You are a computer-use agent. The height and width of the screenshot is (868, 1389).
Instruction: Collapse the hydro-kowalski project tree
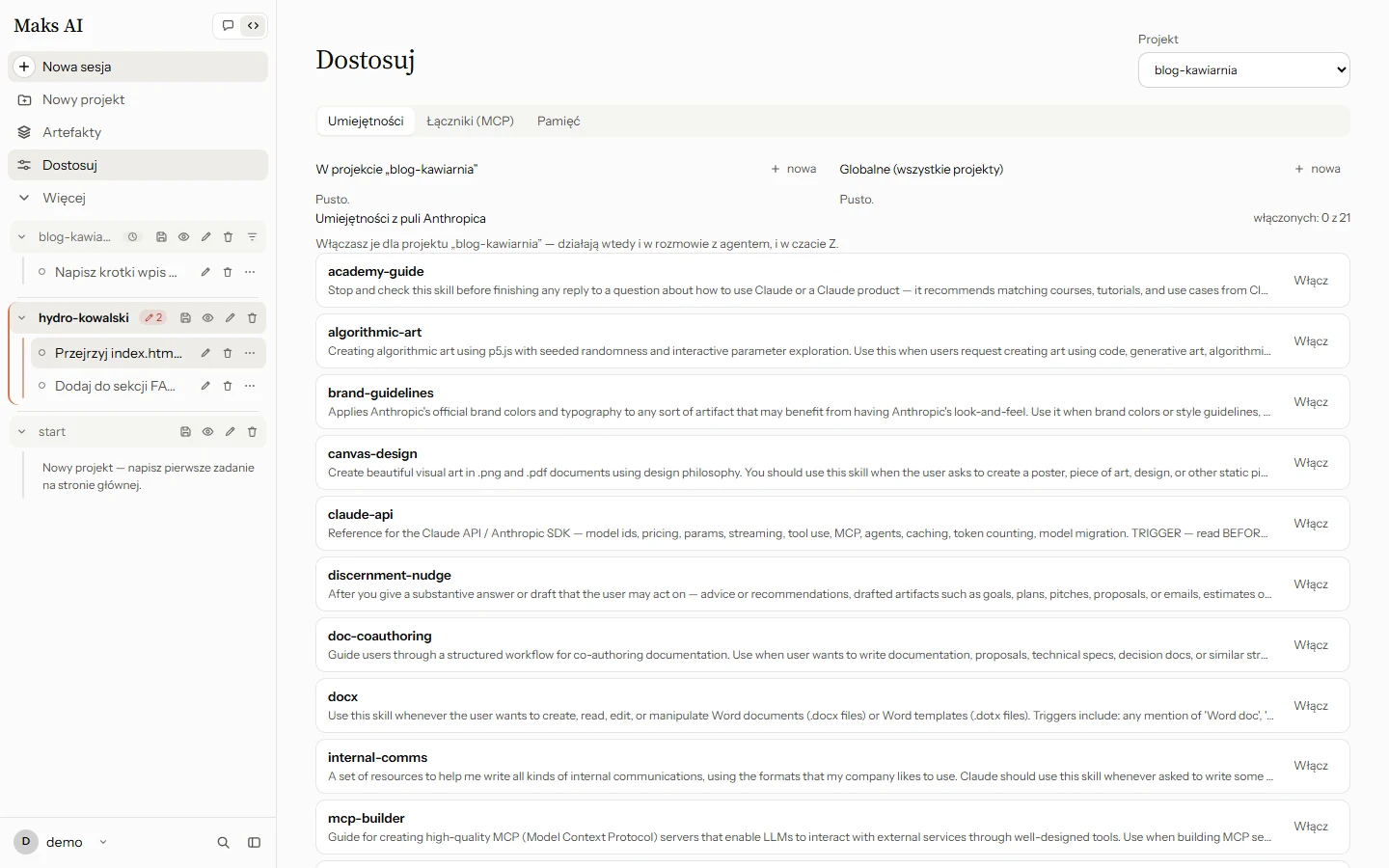point(22,318)
